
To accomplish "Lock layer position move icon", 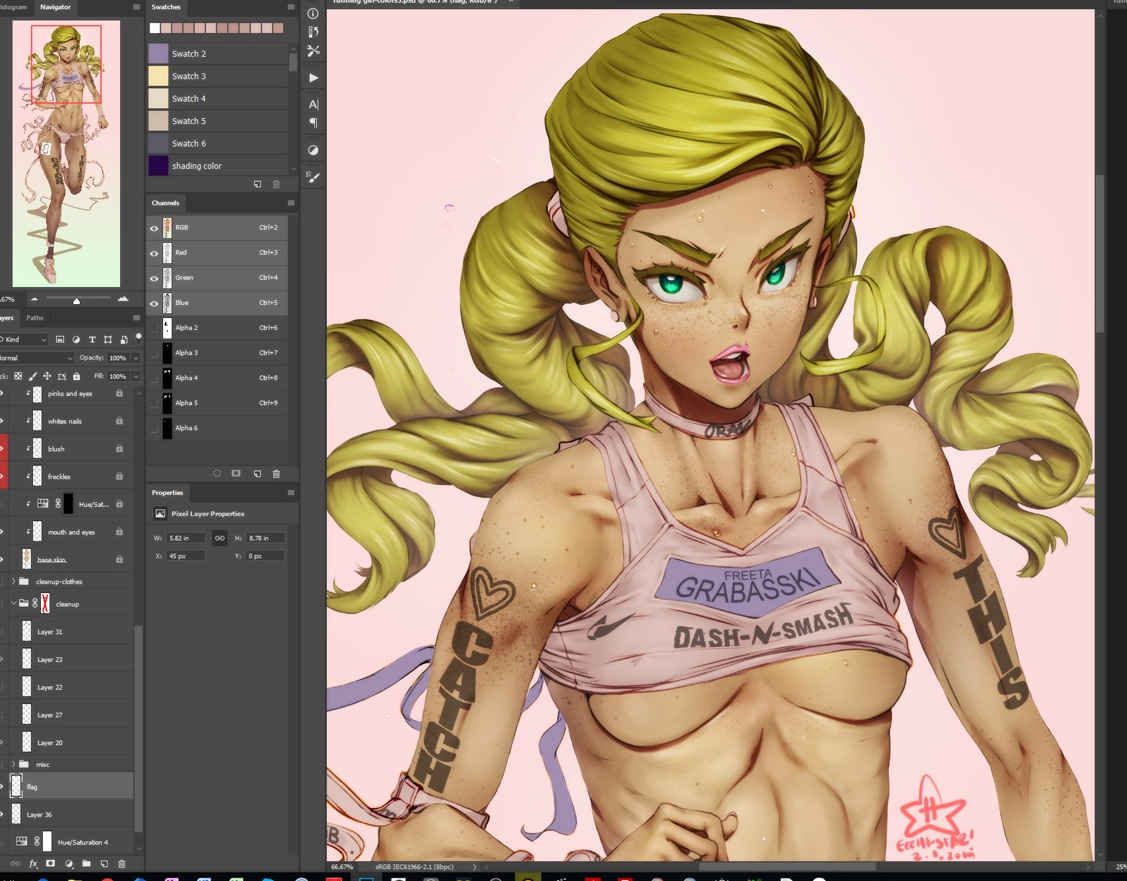I will (47, 376).
